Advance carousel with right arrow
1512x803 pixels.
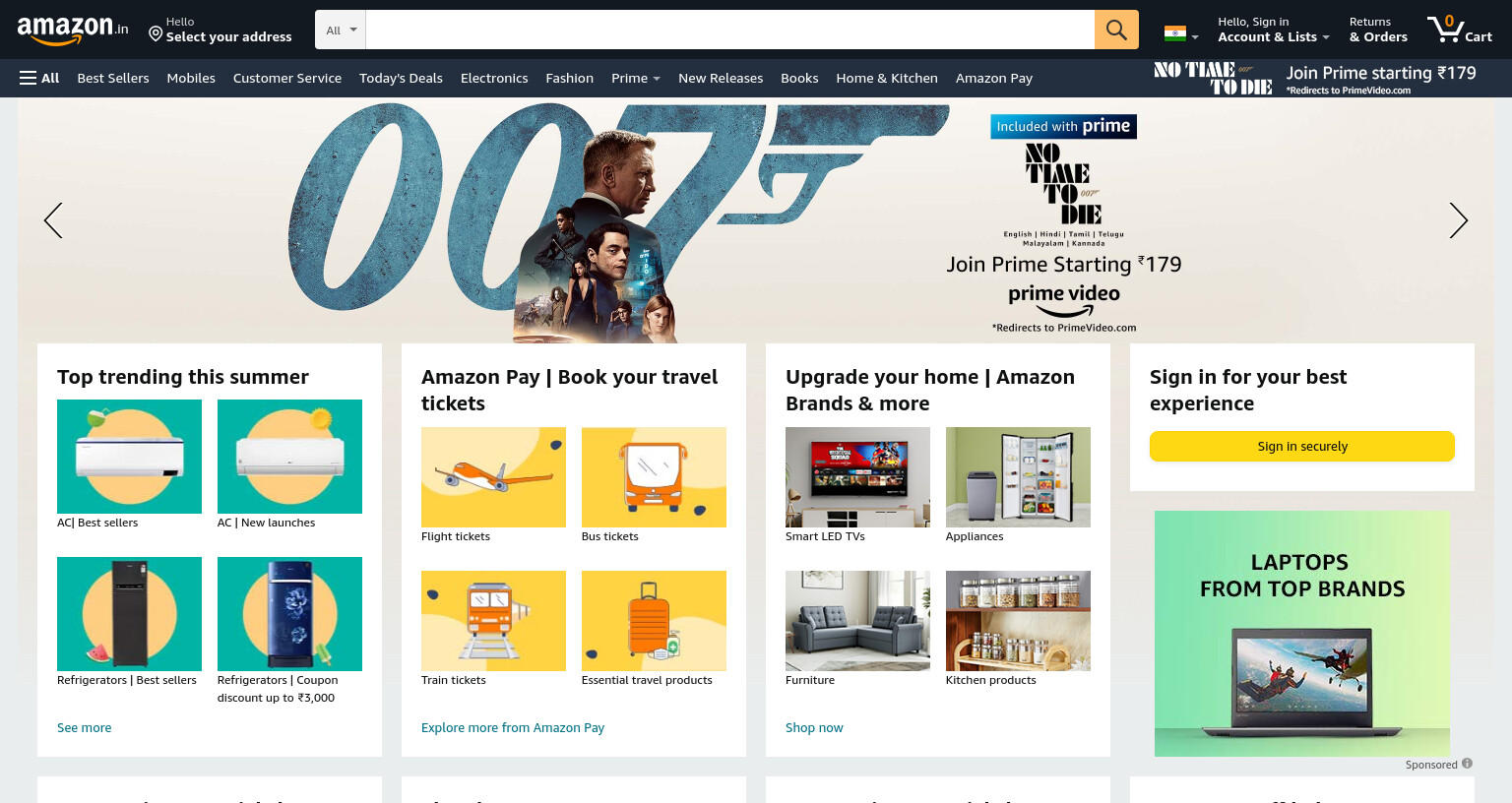(1458, 220)
